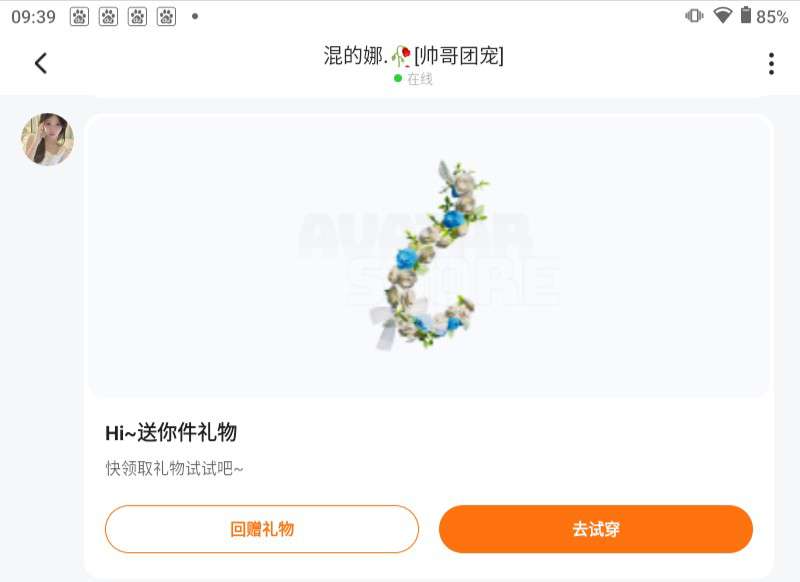Tap the 快领取礼物试试吧~ subtitle text
Screen dimensions: 800x582
[174, 468]
